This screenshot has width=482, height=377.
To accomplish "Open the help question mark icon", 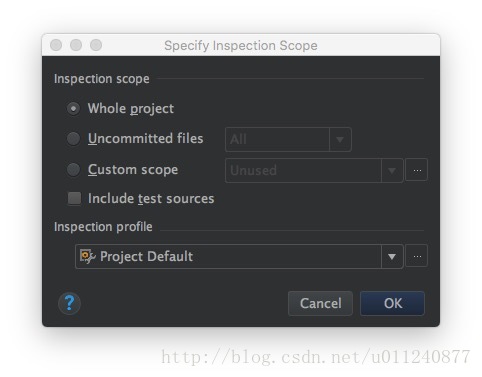I will pos(69,303).
